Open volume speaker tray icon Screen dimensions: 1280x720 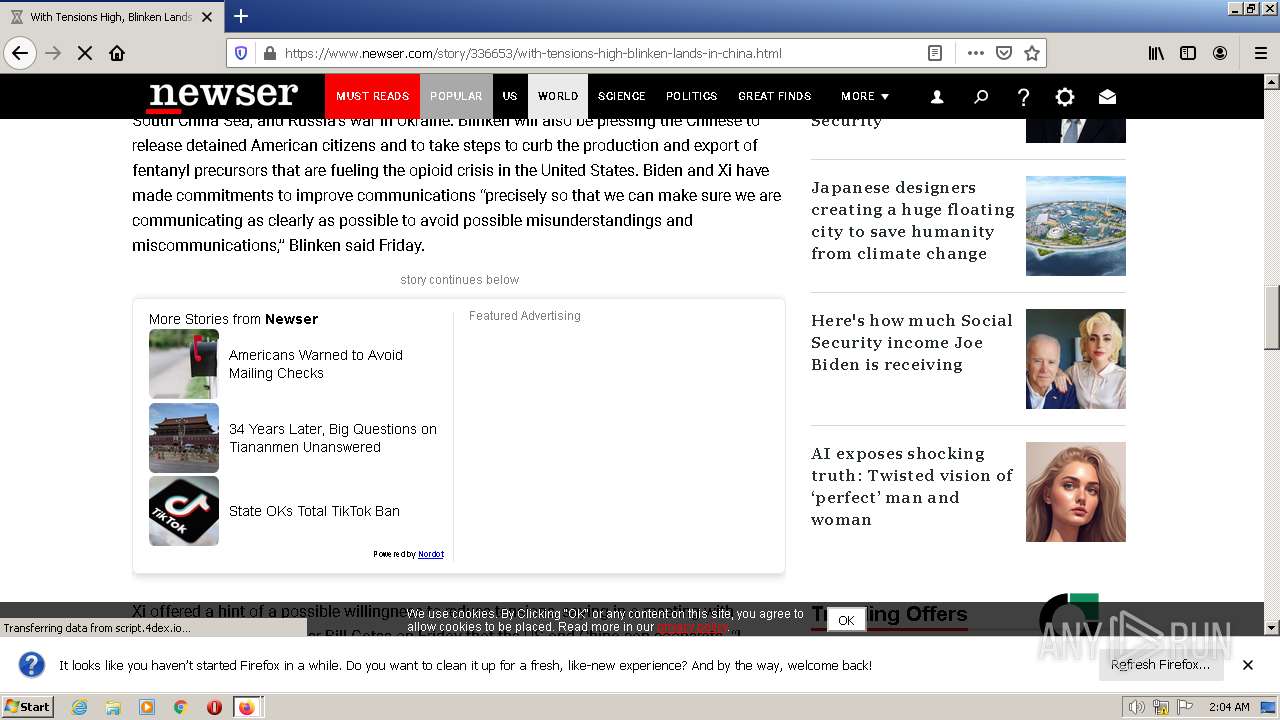1137,707
